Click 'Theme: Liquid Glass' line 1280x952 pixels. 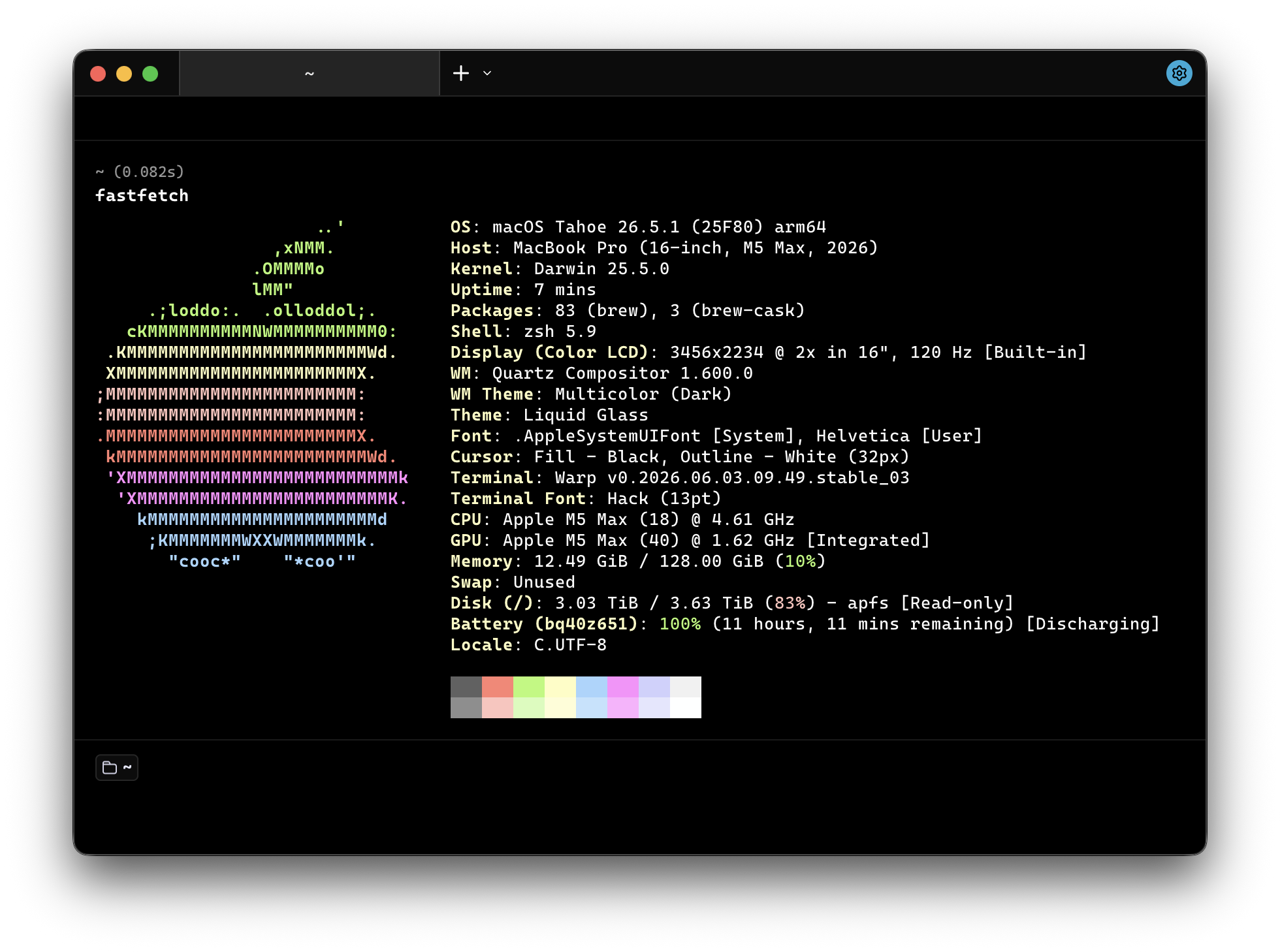tap(549, 415)
